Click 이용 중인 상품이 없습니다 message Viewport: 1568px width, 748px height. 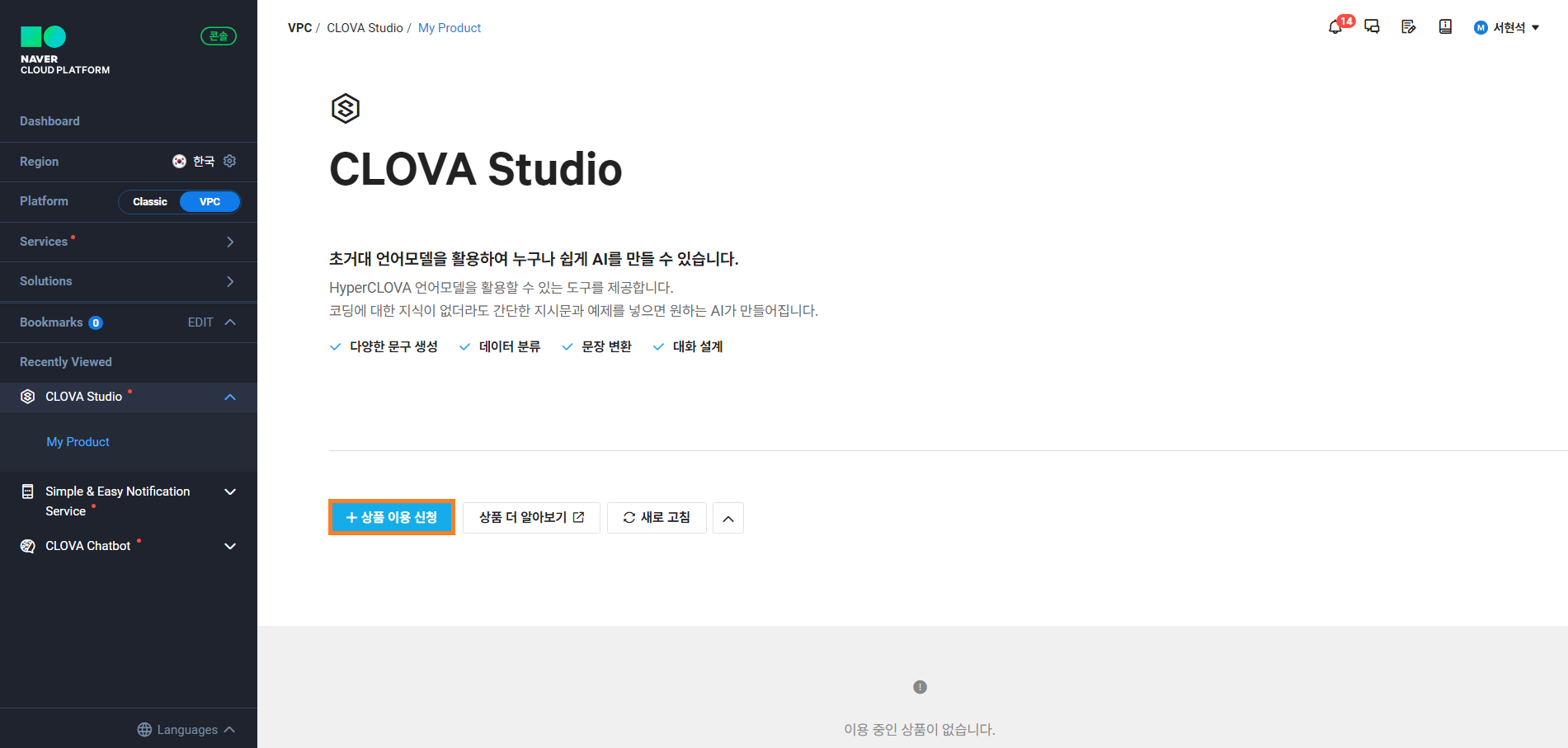coord(920,730)
